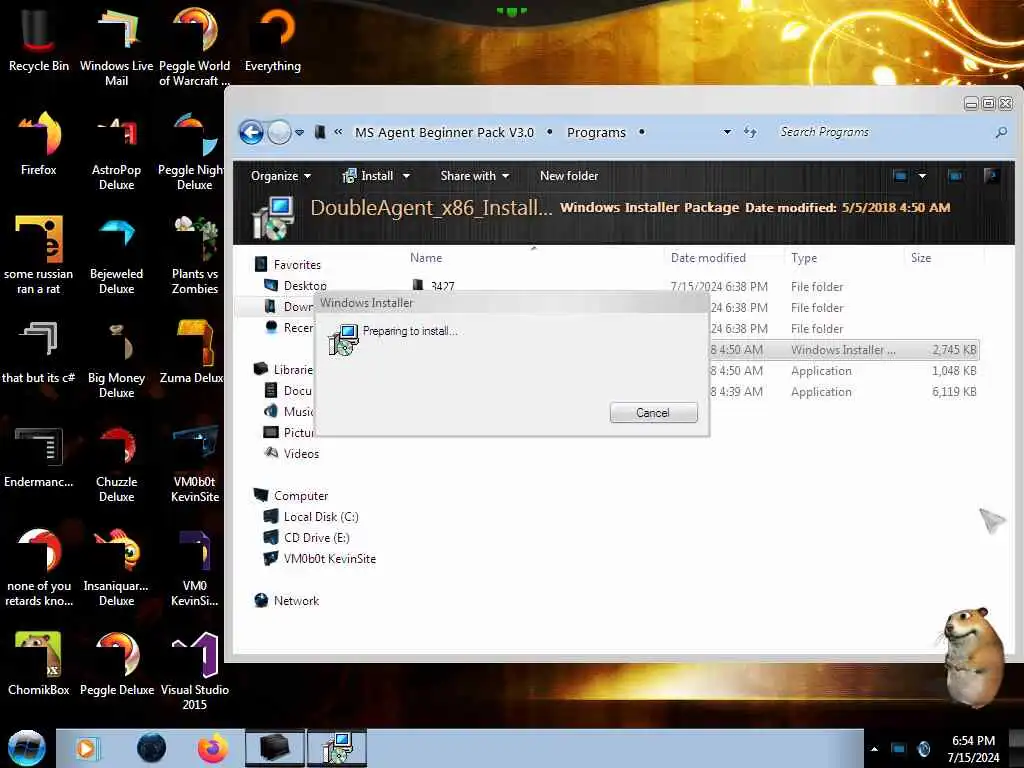Image resolution: width=1024 pixels, height=768 pixels.
Task: Refresh the Programs folder view
Action: 750,133
